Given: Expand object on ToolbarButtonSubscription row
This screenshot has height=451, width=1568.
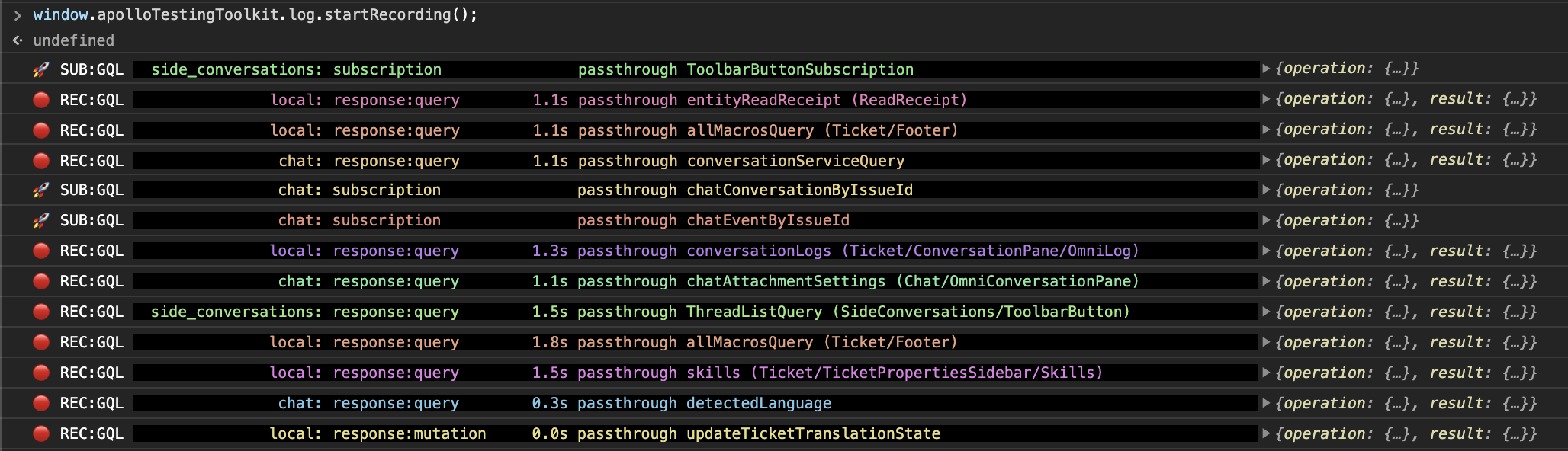Looking at the screenshot, I should pyautogui.click(x=1266, y=69).
